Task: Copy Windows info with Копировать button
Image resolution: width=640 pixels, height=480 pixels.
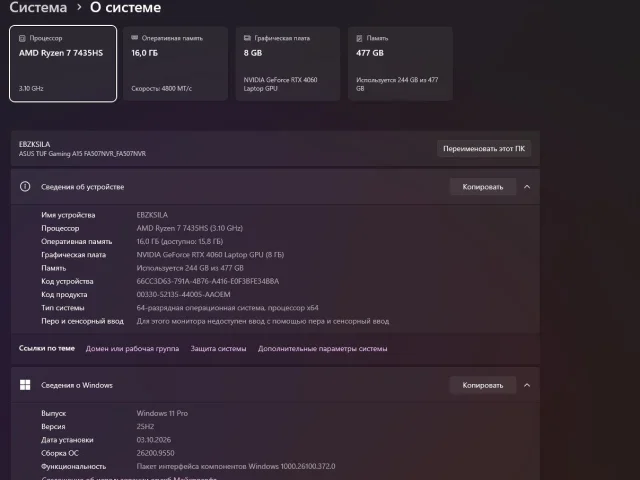Action: (482, 385)
